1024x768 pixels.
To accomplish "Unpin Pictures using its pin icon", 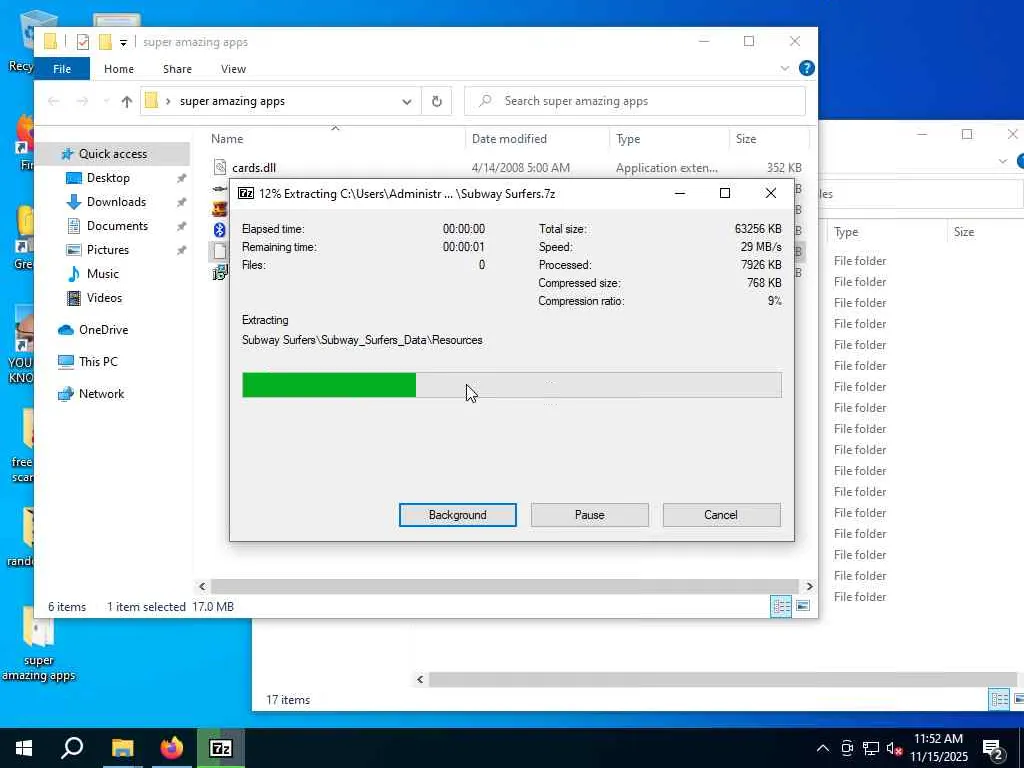I will point(182,250).
